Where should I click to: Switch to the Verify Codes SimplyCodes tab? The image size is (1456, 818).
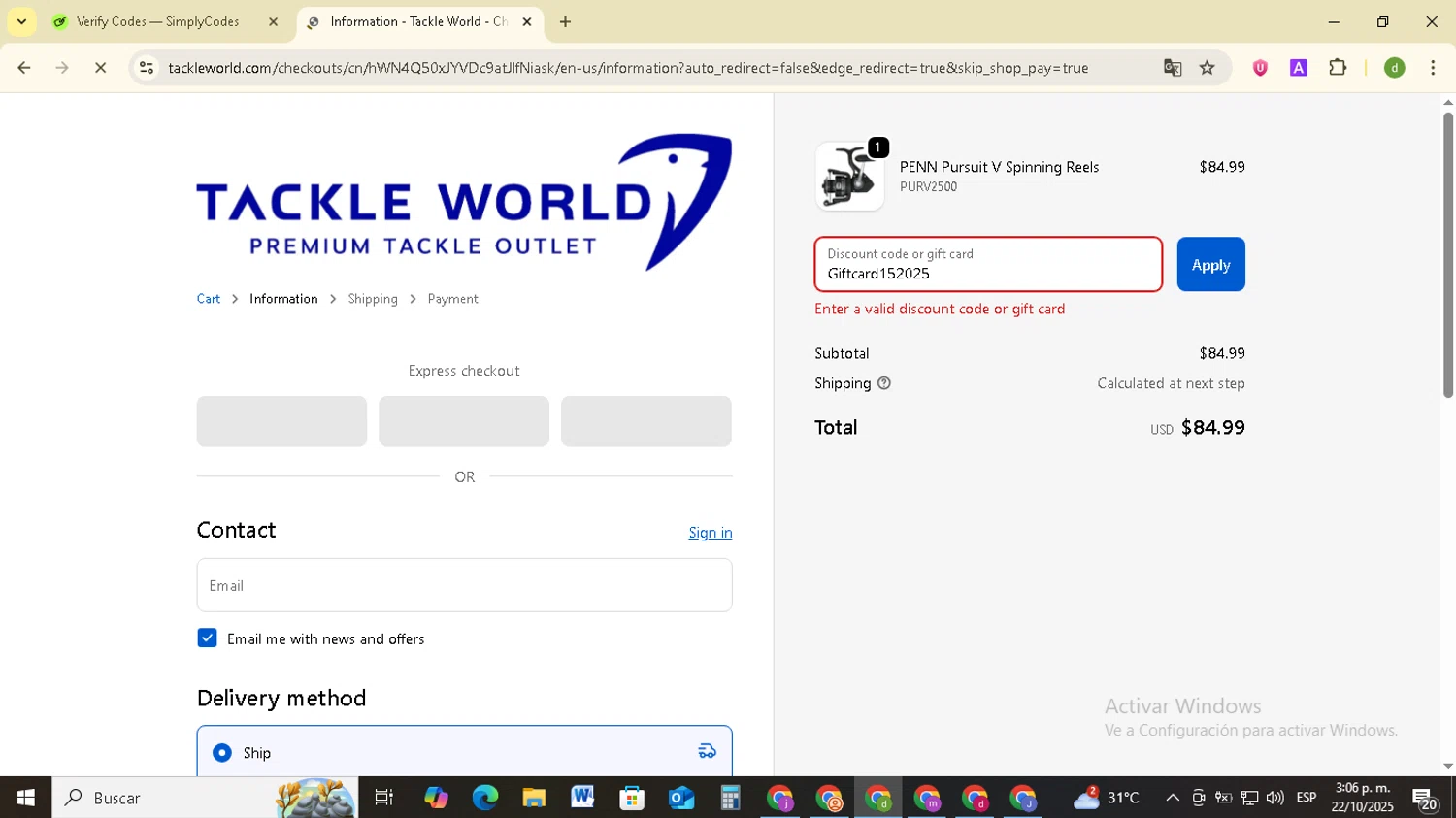coord(157,21)
